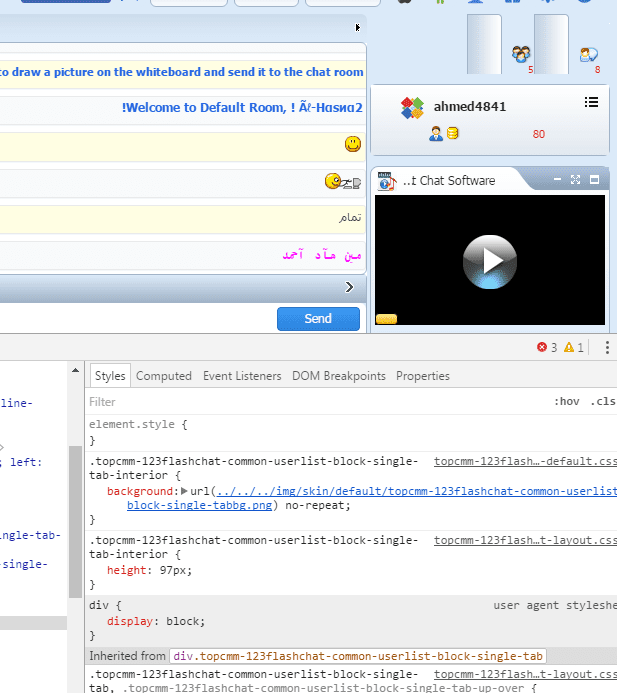Click the error count icon in DevTools
This screenshot has height=693, width=617.
click(x=542, y=348)
